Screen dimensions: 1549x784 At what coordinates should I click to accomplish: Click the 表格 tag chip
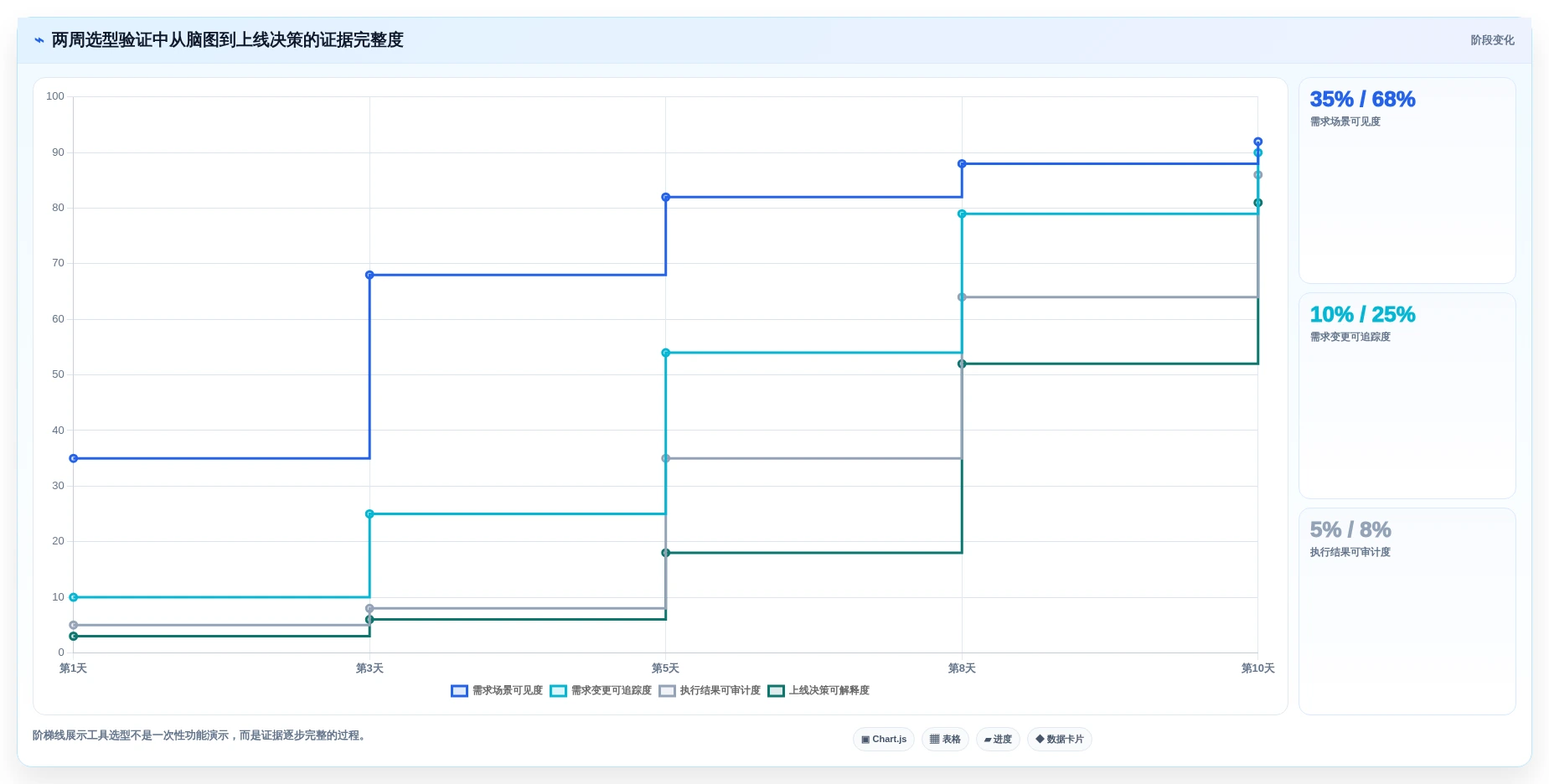[x=945, y=740]
